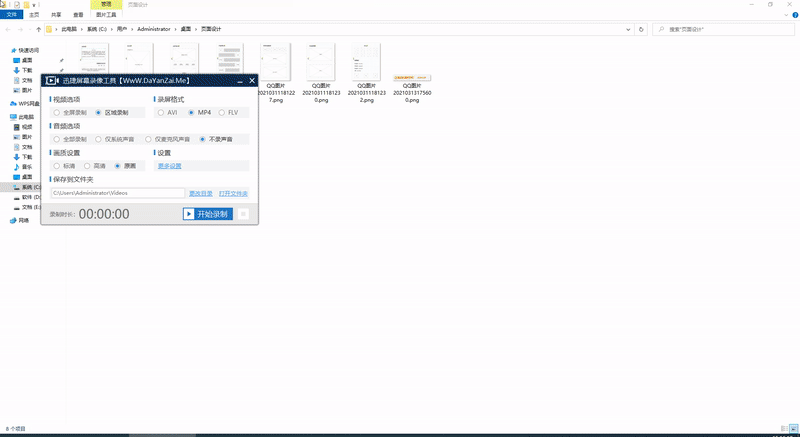Switch to the 共享 ribbon tab
The image size is (800, 437).
[x=56, y=15]
